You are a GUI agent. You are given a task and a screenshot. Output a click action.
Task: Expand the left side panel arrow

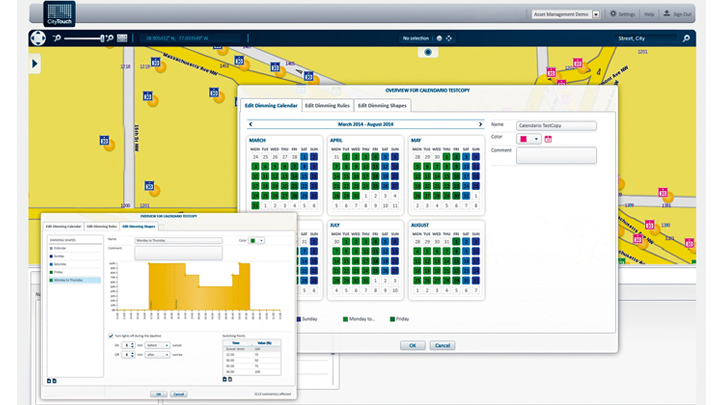point(36,64)
